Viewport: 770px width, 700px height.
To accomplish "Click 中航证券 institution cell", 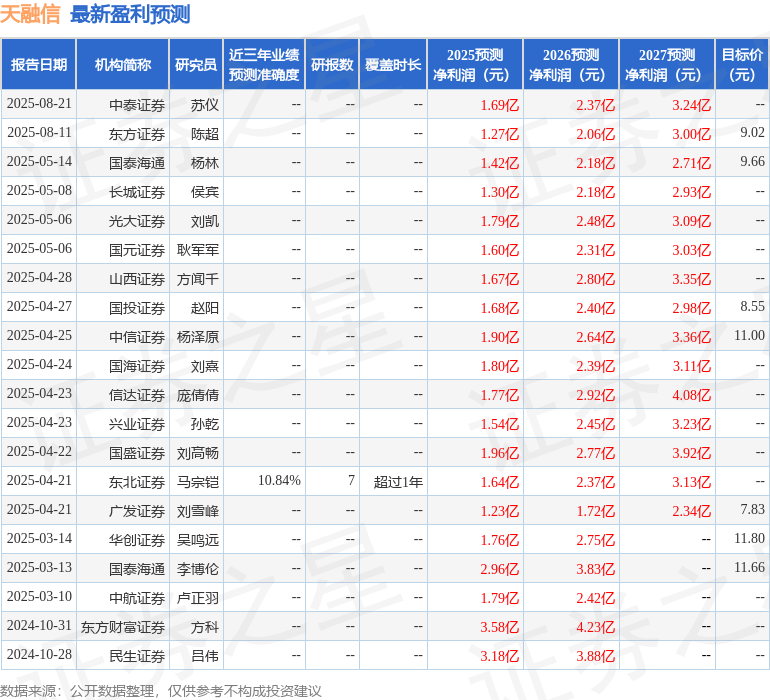I will pos(137,598).
